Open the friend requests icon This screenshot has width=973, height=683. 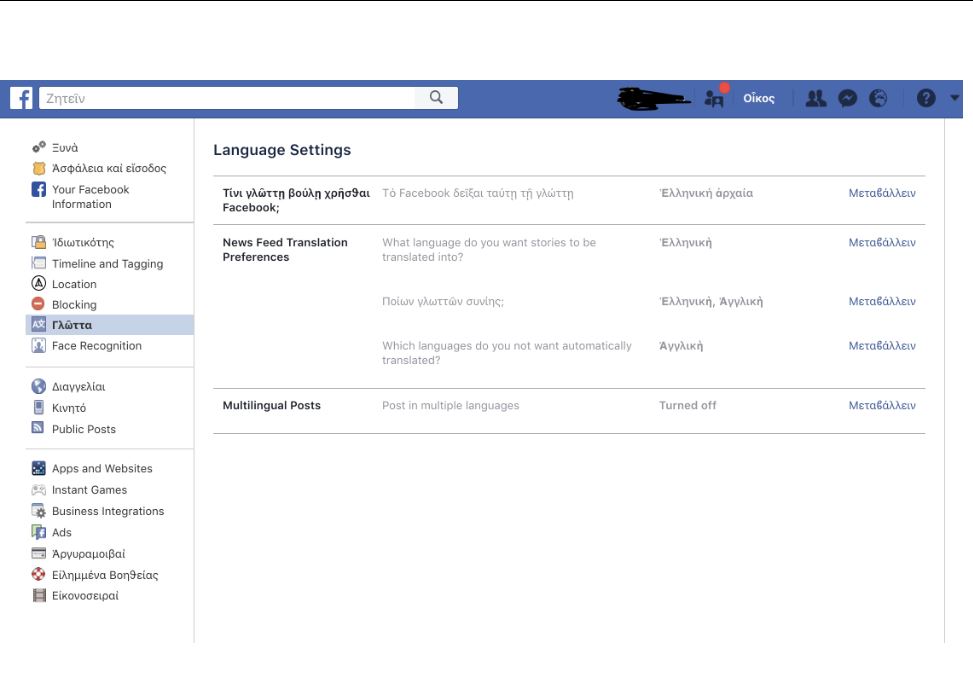click(816, 98)
